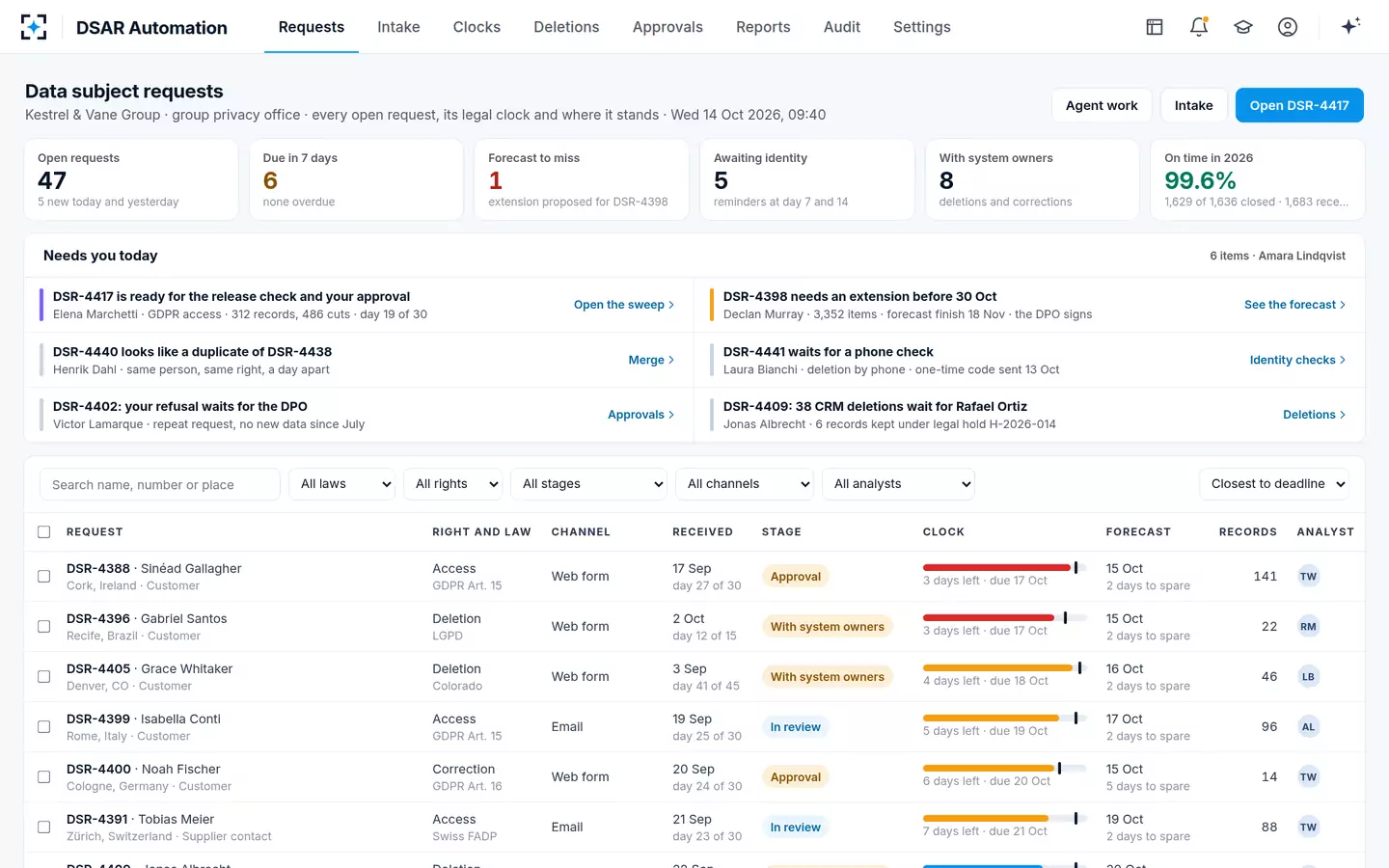Open the Forecast to miss stat card
1389x868 pixels.
pyautogui.click(x=582, y=180)
